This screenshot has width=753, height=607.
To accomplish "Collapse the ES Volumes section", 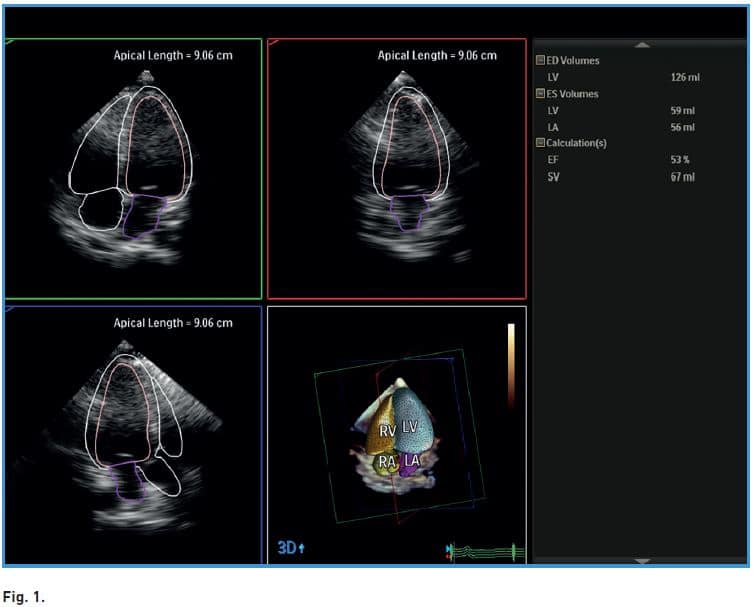I will coord(540,94).
